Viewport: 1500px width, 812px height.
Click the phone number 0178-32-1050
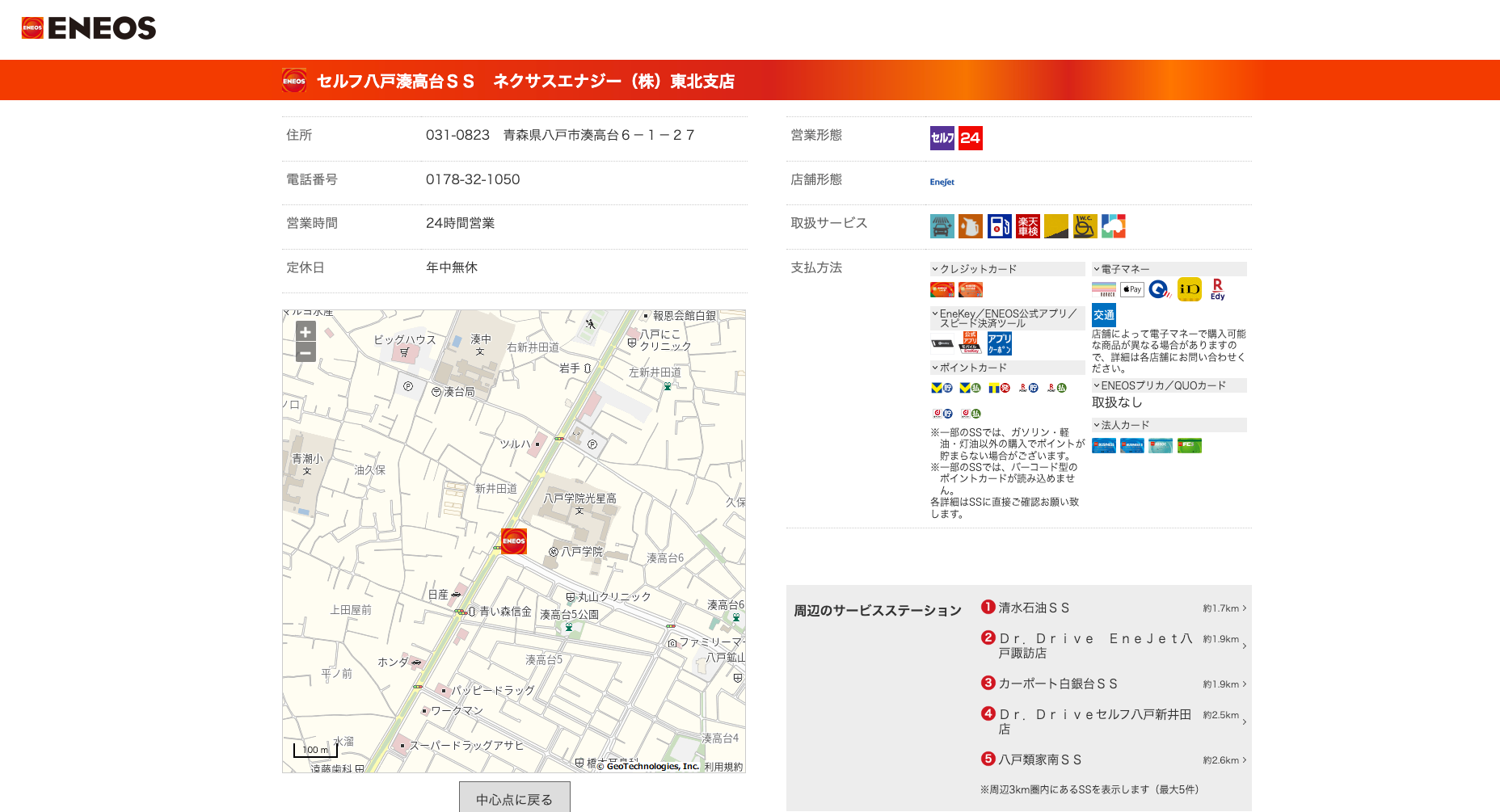click(473, 179)
